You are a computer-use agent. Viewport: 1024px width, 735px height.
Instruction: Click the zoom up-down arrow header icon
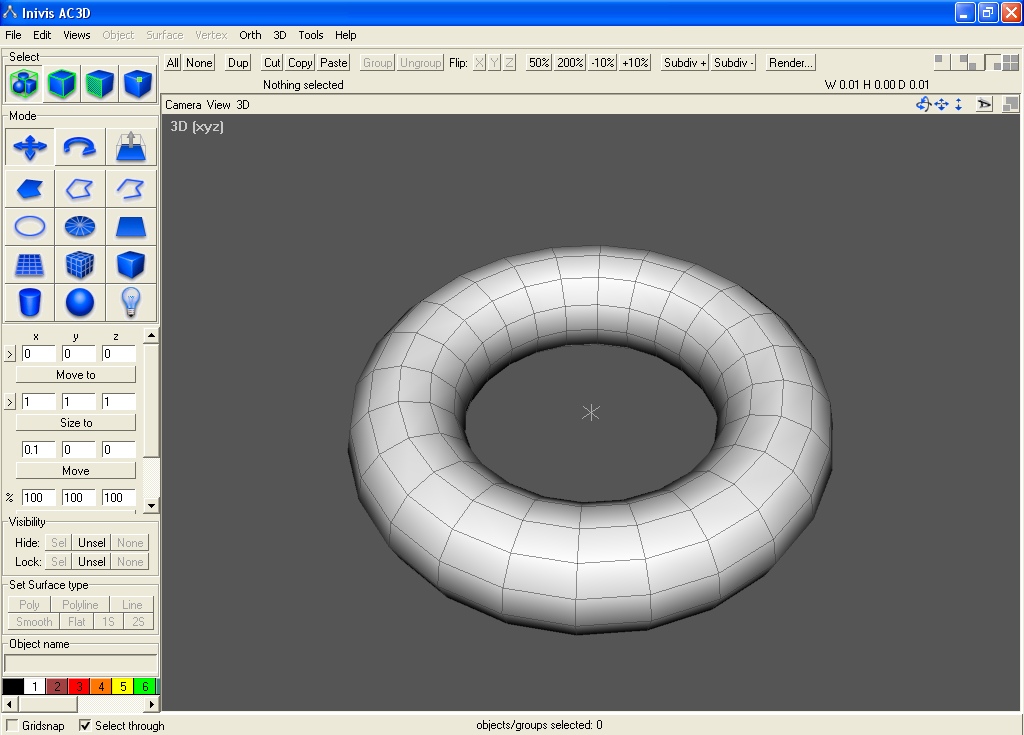[958, 105]
